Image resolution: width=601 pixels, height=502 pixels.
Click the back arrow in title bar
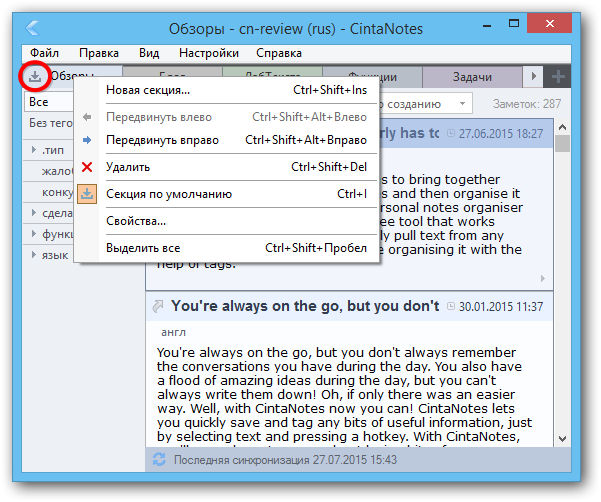pyautogui.click(x=32, y=28)
